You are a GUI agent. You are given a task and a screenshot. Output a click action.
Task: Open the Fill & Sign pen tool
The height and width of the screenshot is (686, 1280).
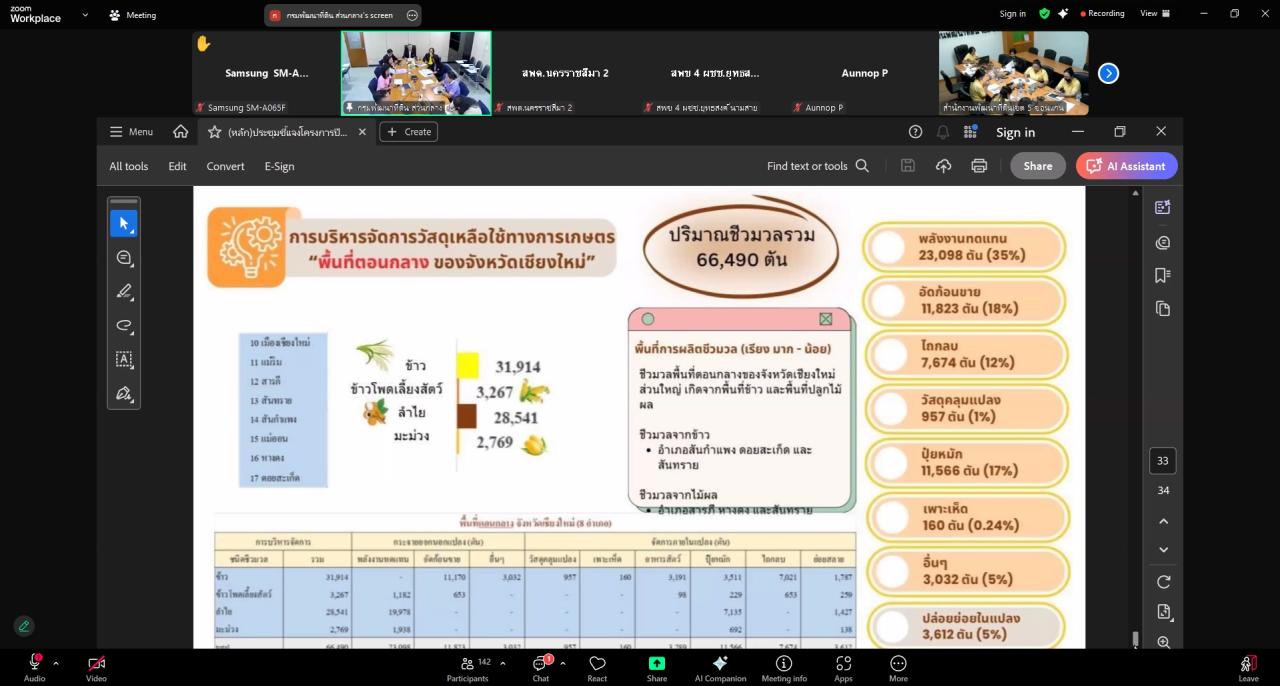124,393
